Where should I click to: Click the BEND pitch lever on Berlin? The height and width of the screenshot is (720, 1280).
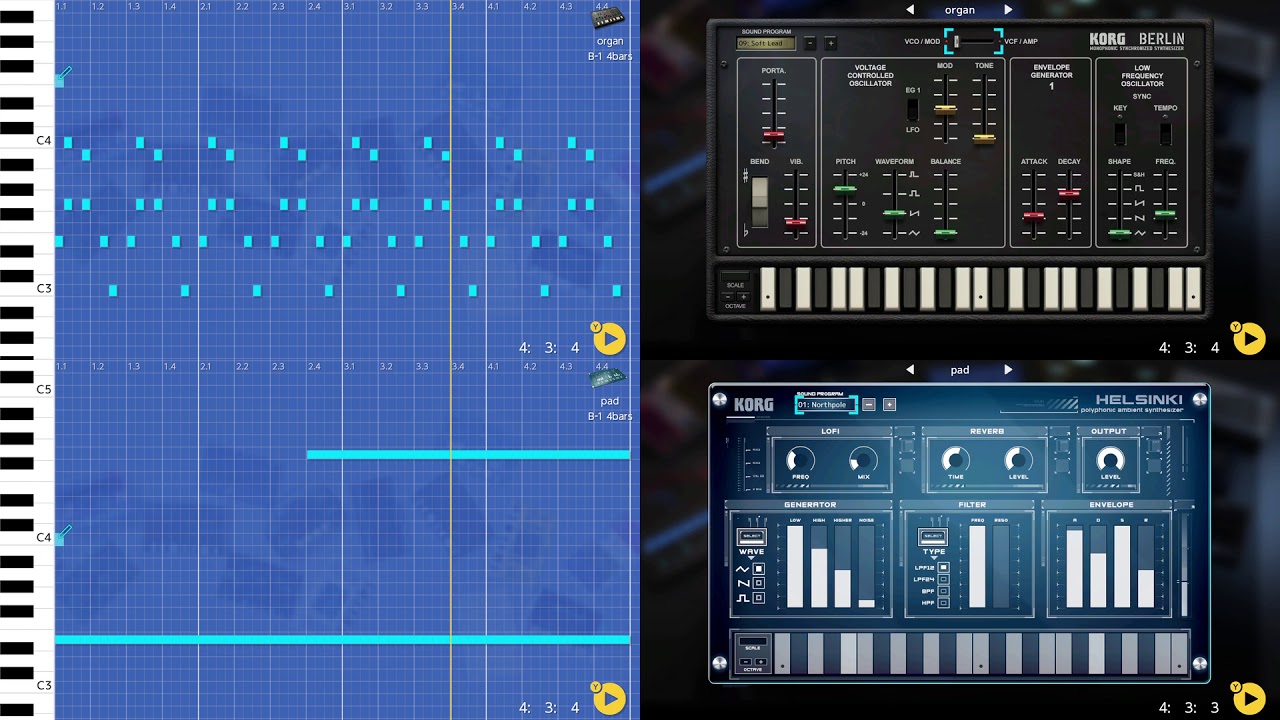[x=760, y=200]
